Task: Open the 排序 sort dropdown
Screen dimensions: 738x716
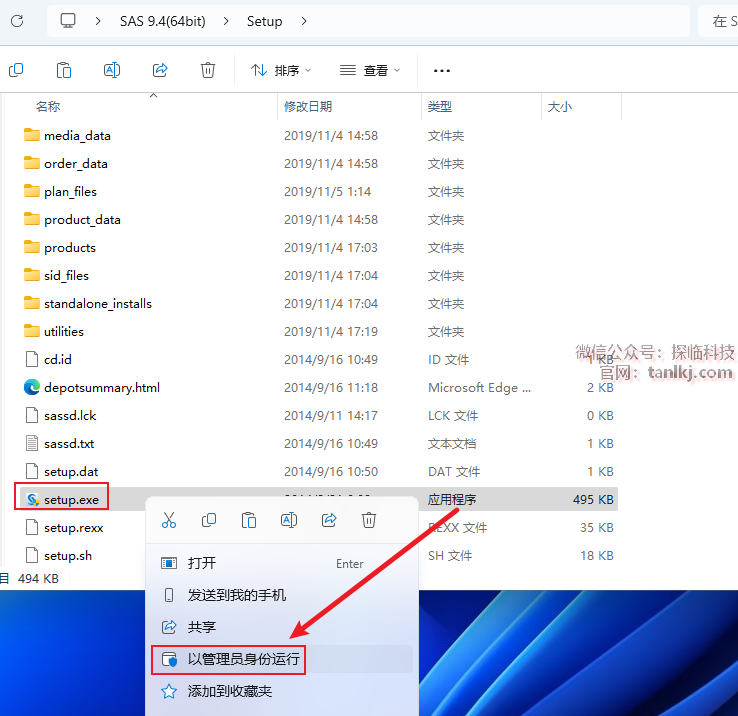Action: [281, 71]
